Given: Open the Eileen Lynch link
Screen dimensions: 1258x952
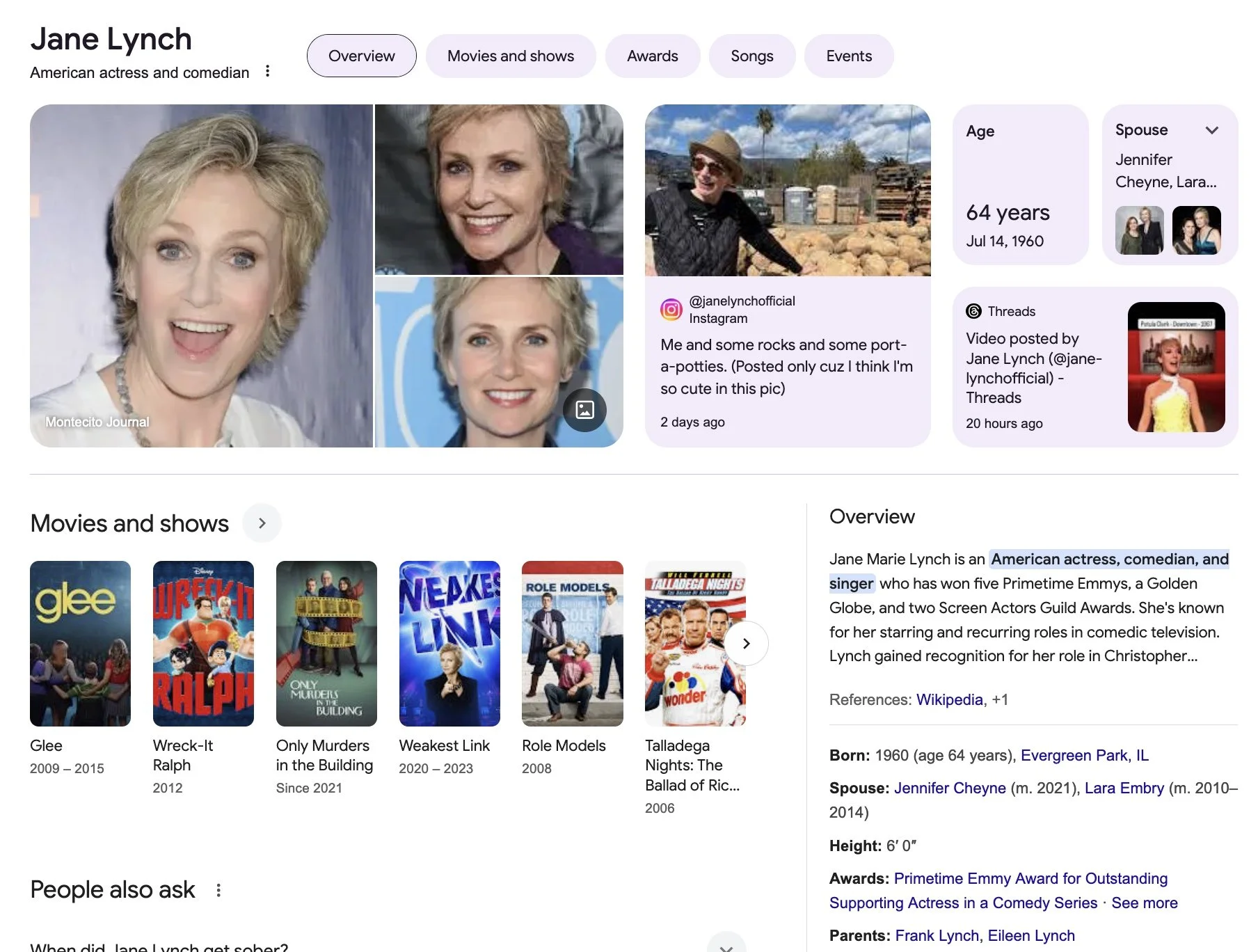Looking at the screenshot, I should tap(1031, 935).
